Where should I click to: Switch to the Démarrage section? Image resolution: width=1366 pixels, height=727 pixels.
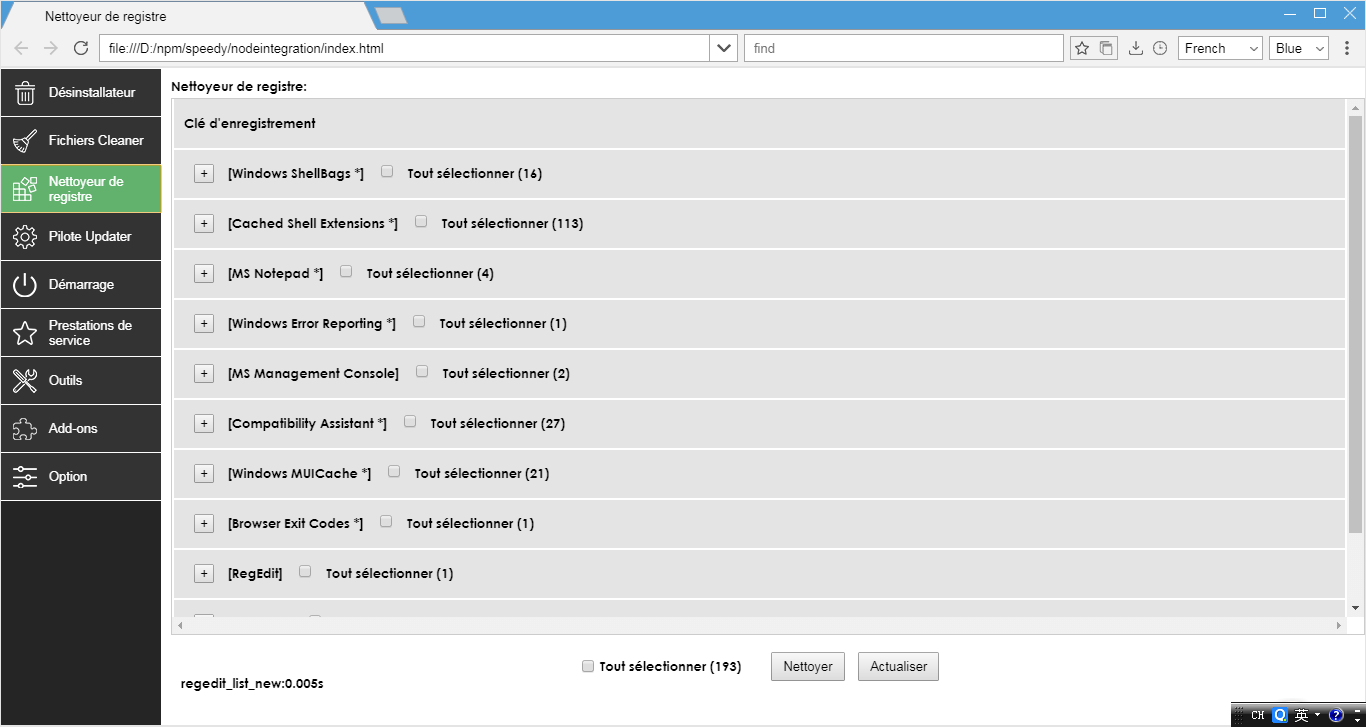[81, 284]
